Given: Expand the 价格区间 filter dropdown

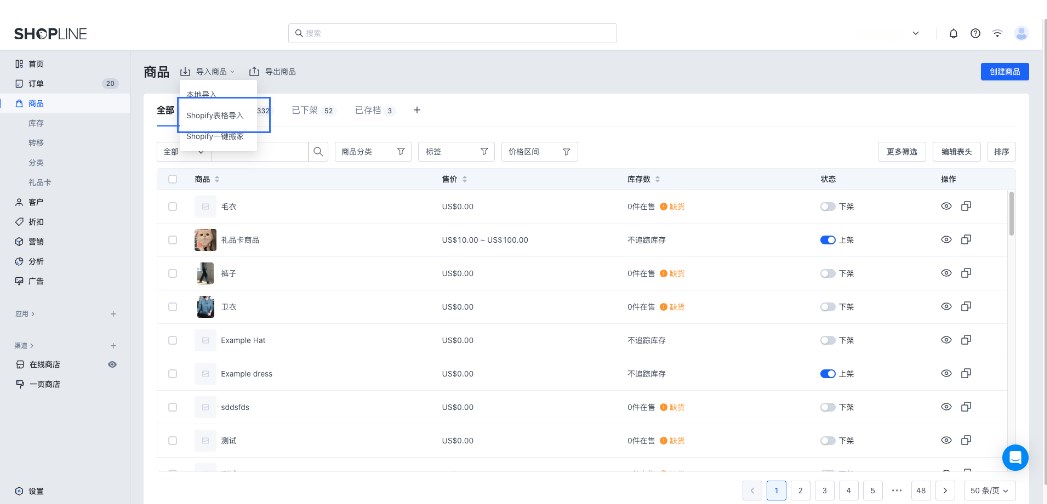Looking at the screenshot, I should 540,152.
